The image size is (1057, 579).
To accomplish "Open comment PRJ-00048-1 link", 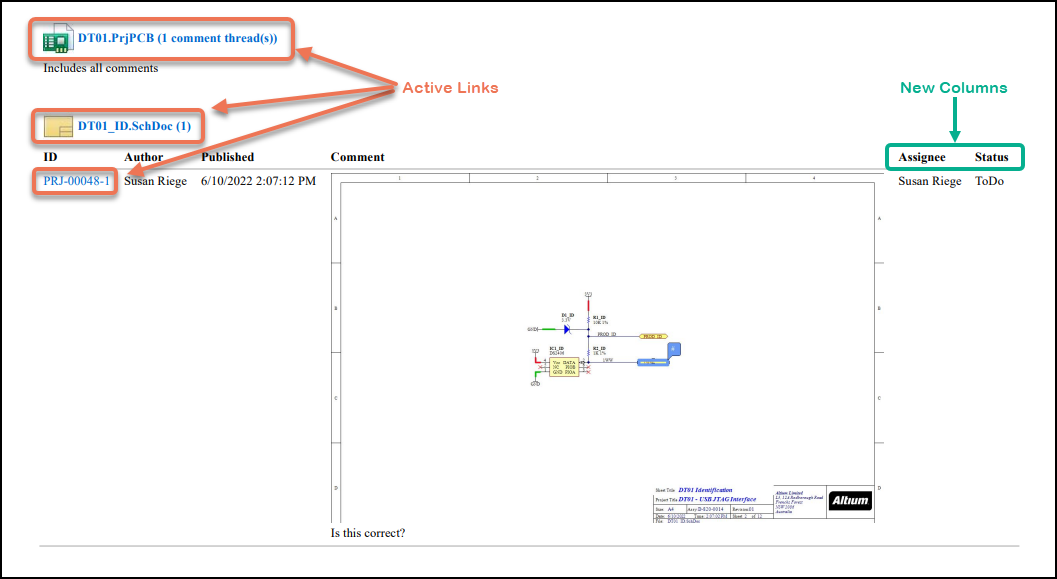I will coord(76,181).
